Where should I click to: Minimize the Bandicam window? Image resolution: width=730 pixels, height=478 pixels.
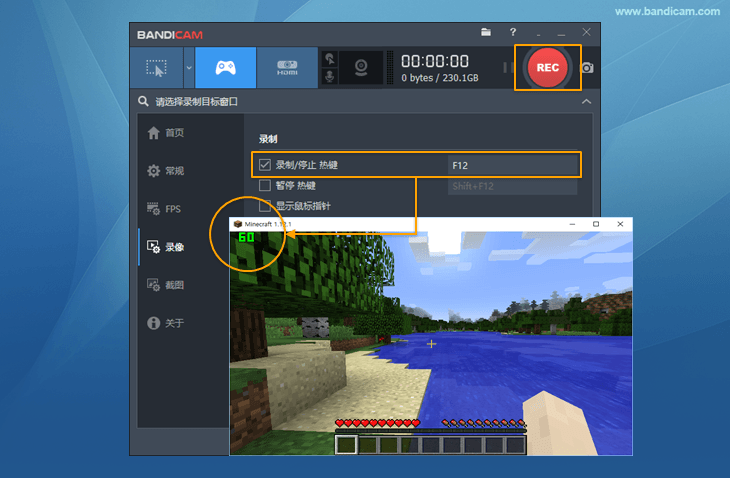(x=561, y=33)
